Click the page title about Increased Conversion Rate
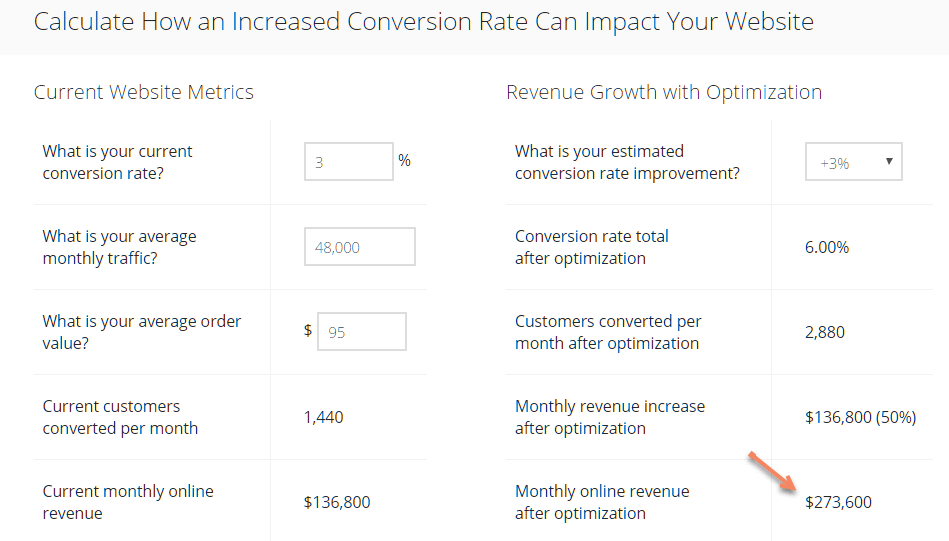Image resolution: width=949 pixels, height=541 pixels. (x=424, y=22)
